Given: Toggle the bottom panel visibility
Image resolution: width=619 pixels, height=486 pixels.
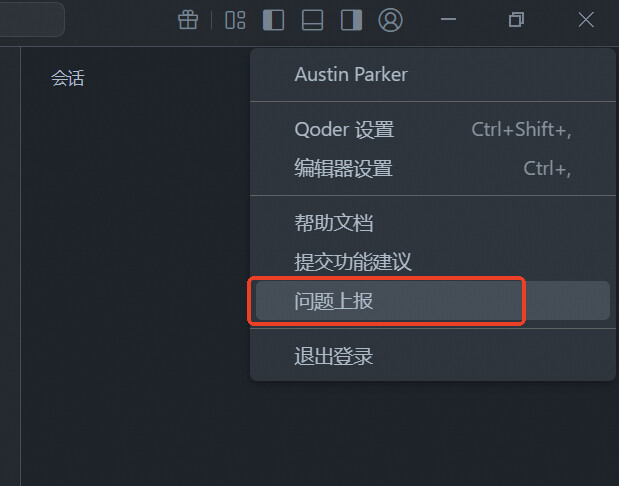Looking at the screenshot, I should point(312,20).
